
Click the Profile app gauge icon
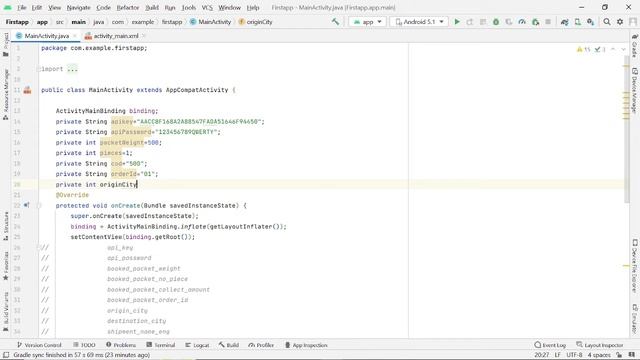[x=522, y=22]
